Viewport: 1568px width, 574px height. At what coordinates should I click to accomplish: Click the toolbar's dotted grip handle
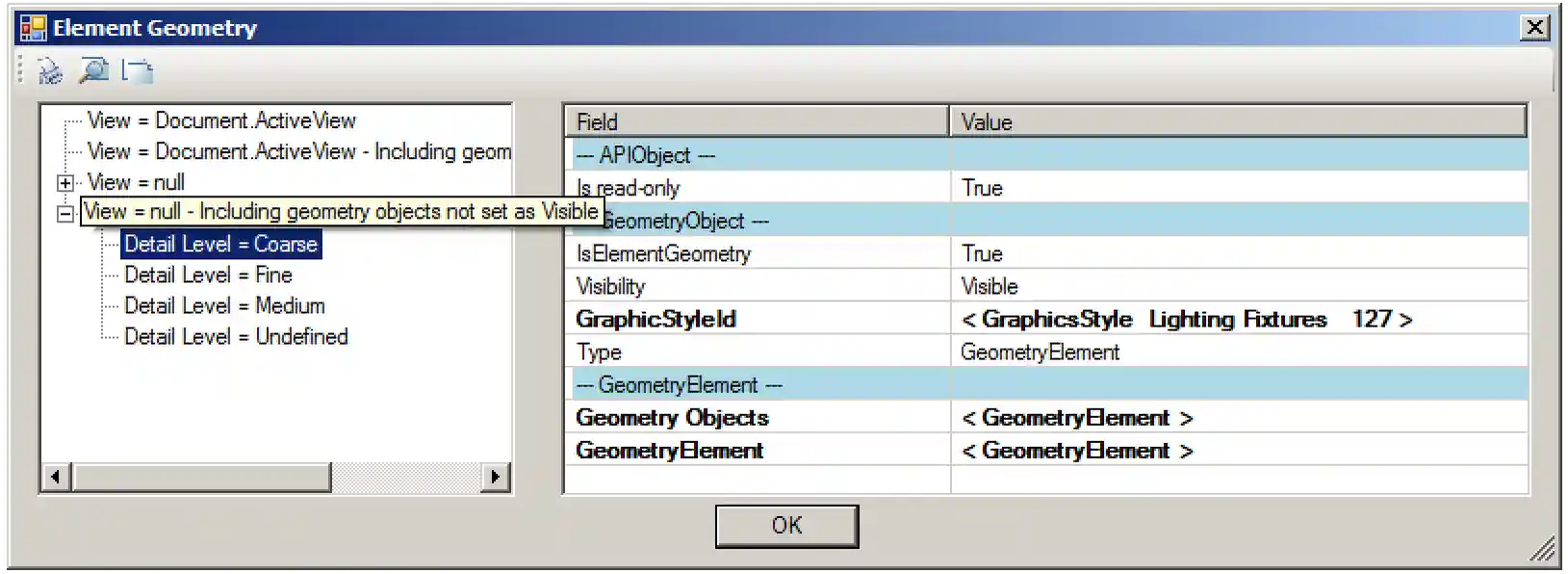point(20,69)
